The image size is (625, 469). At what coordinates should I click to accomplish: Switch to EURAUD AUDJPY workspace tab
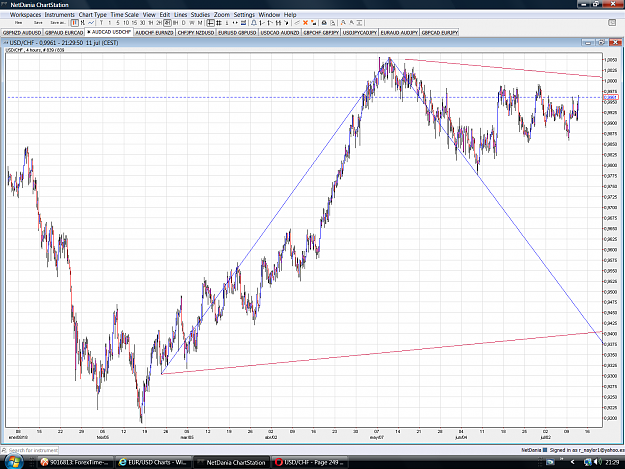coord(399,33)
